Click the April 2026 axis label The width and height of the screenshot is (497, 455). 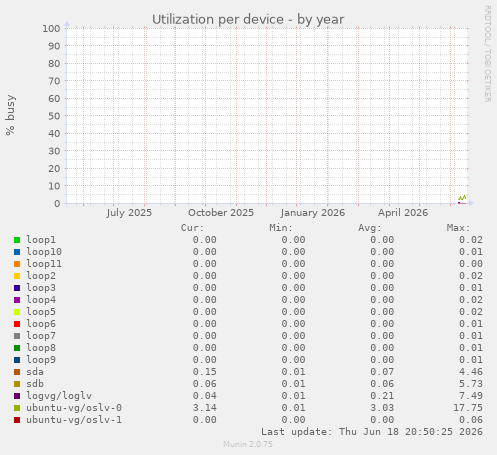pyautogui.click(x=403, y=213)
